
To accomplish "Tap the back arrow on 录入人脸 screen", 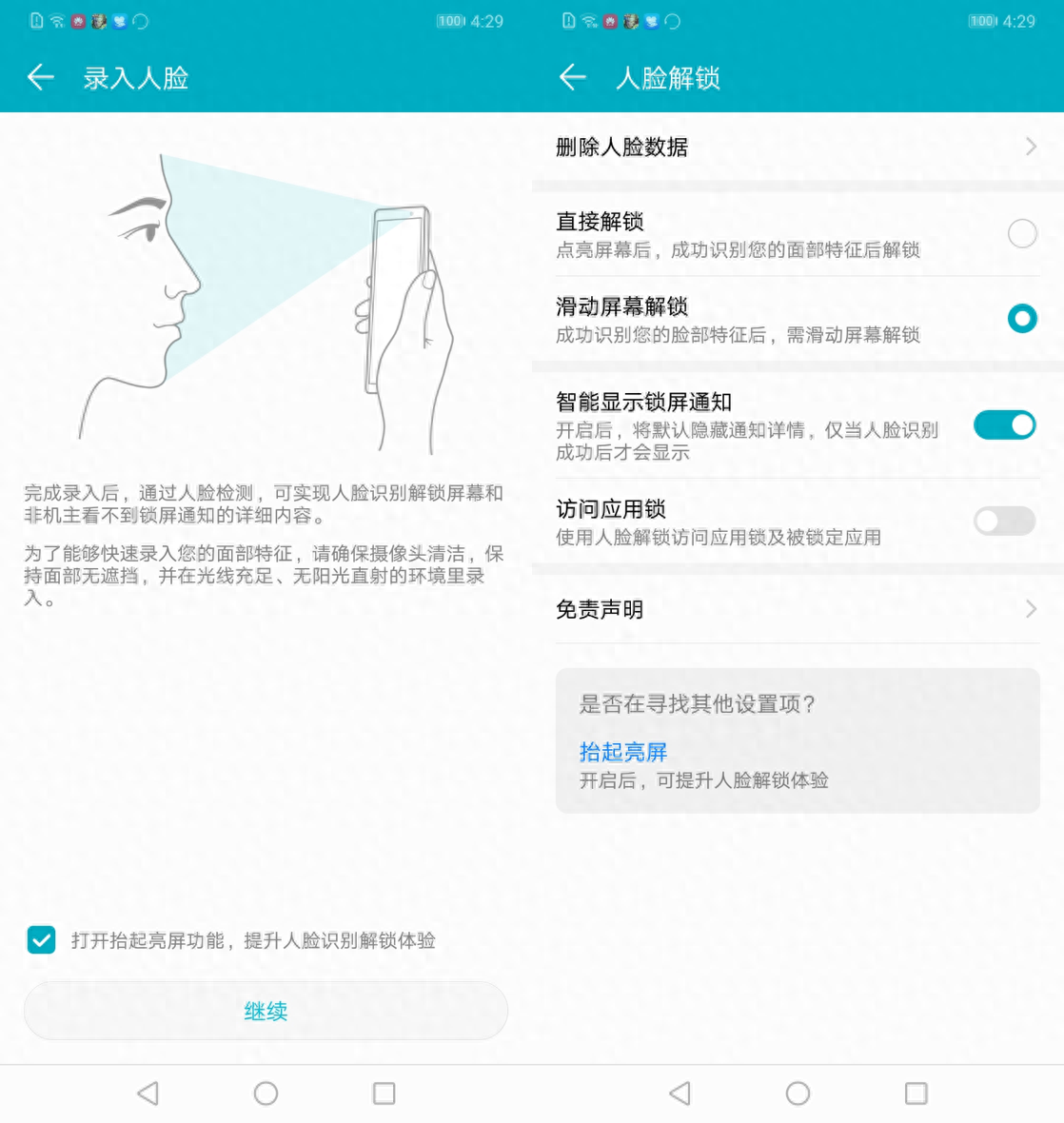I will [x=40, y=78].
